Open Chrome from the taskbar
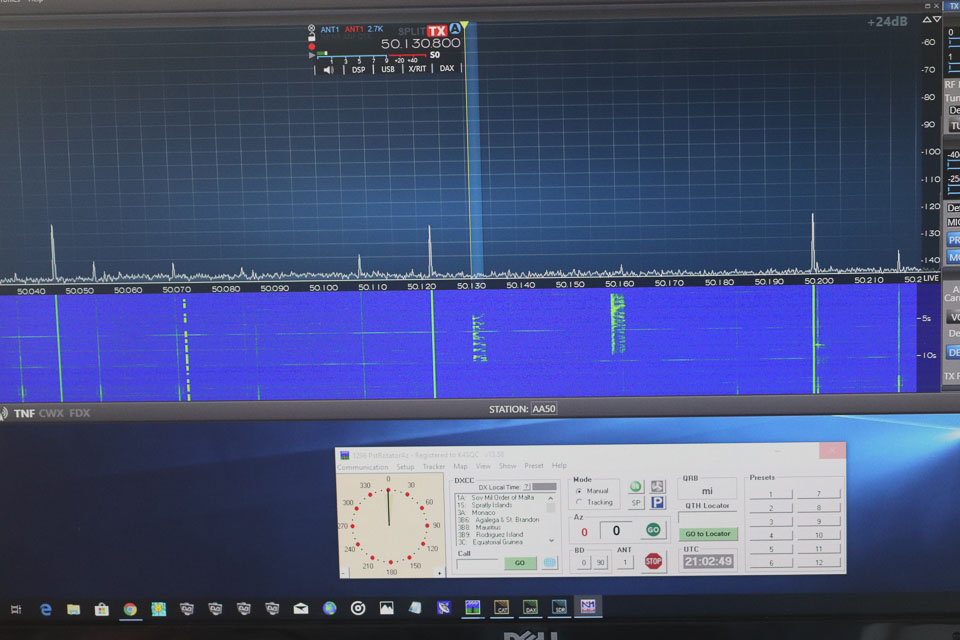Image resolution: width=960 pixels, height=640 pixels. coord(130,608)
